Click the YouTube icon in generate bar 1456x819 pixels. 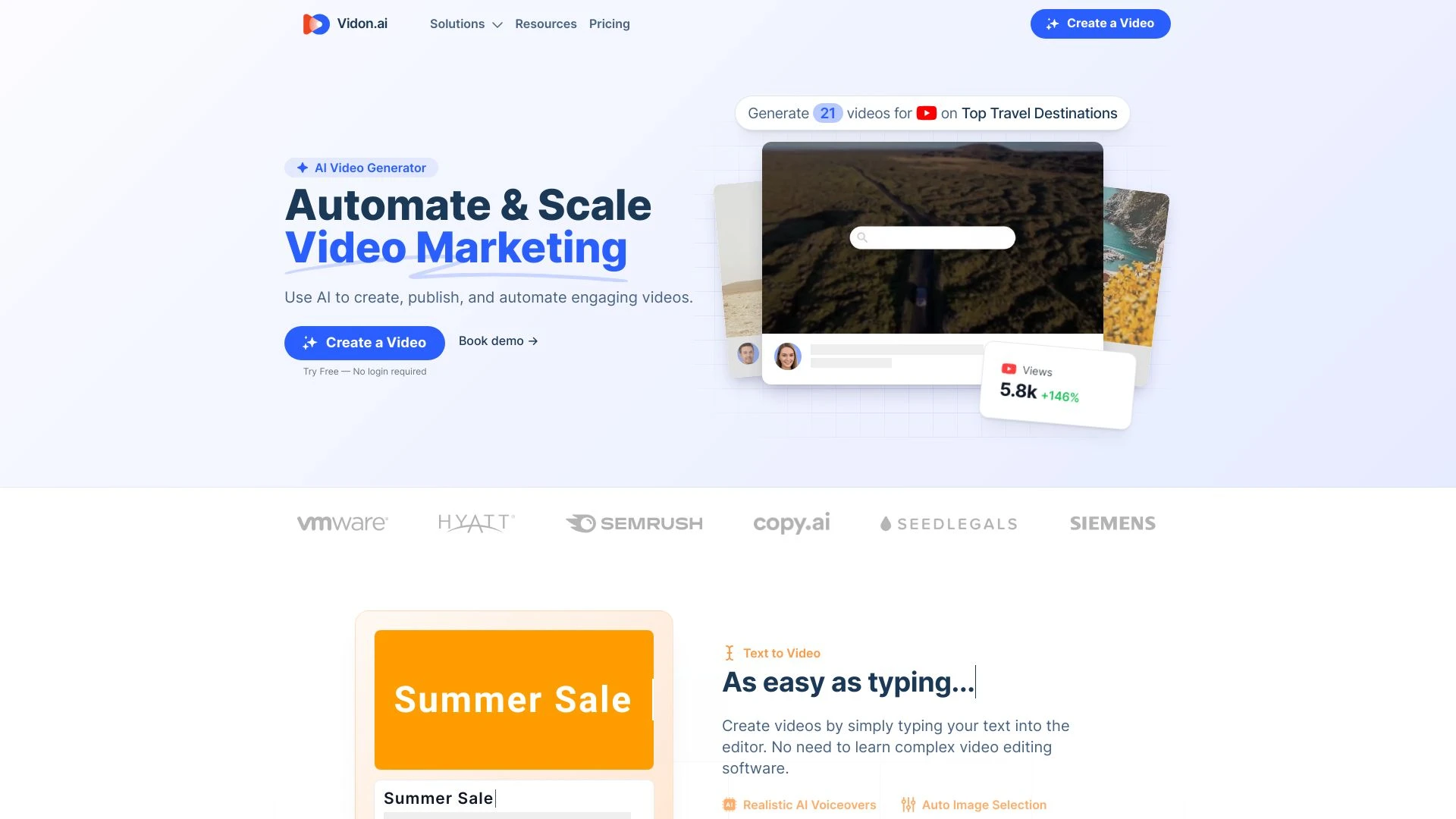pyautogui.click(x=925, y=113)
